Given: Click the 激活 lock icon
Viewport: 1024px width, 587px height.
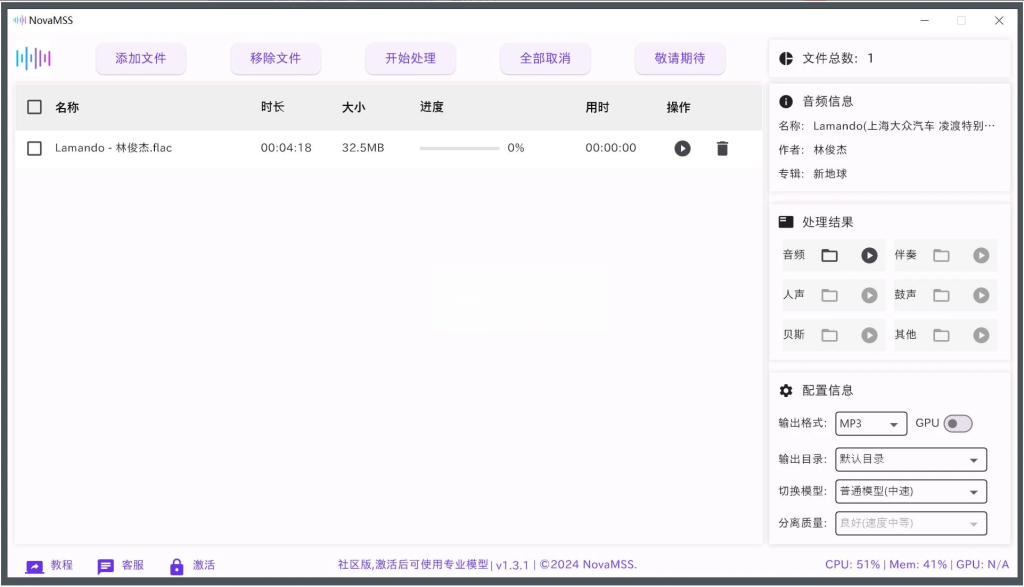Looking at the screenshot, I should tap(176, 566).
